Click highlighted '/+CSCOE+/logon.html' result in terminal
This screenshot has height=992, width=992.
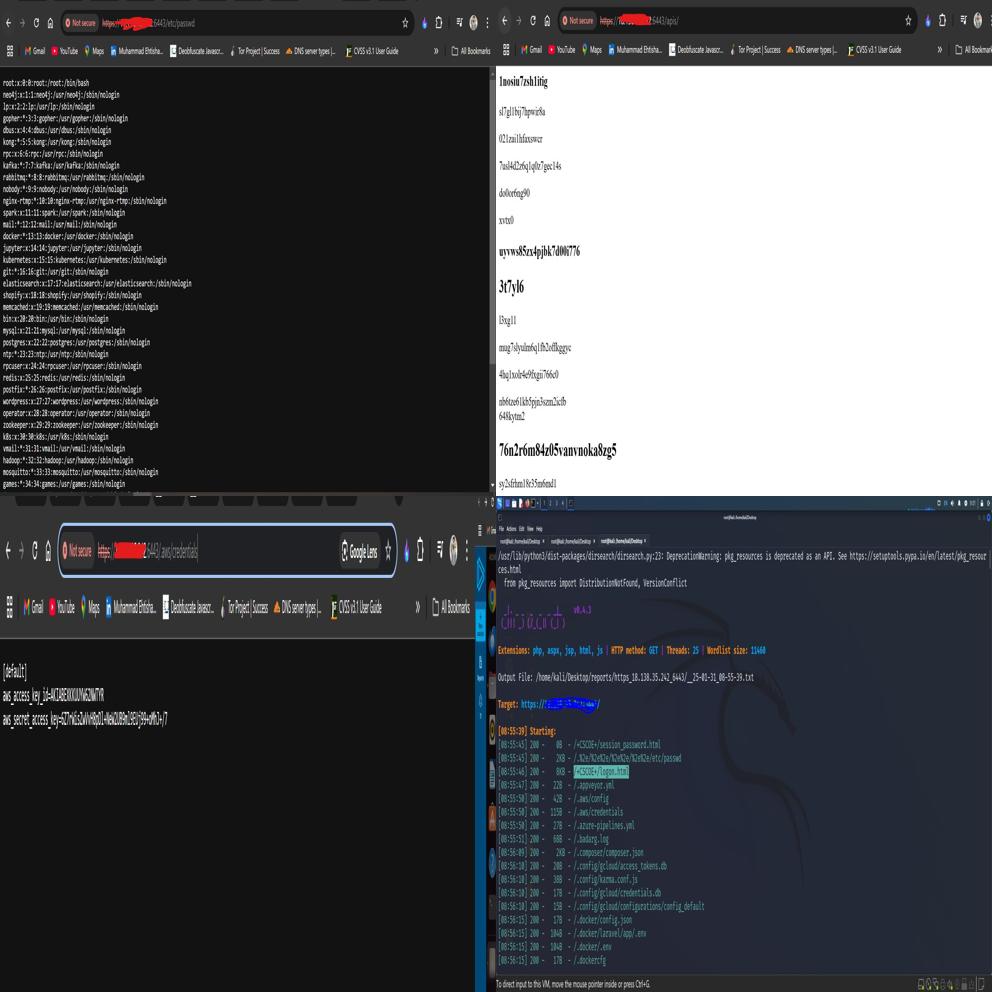click(601, 772)
